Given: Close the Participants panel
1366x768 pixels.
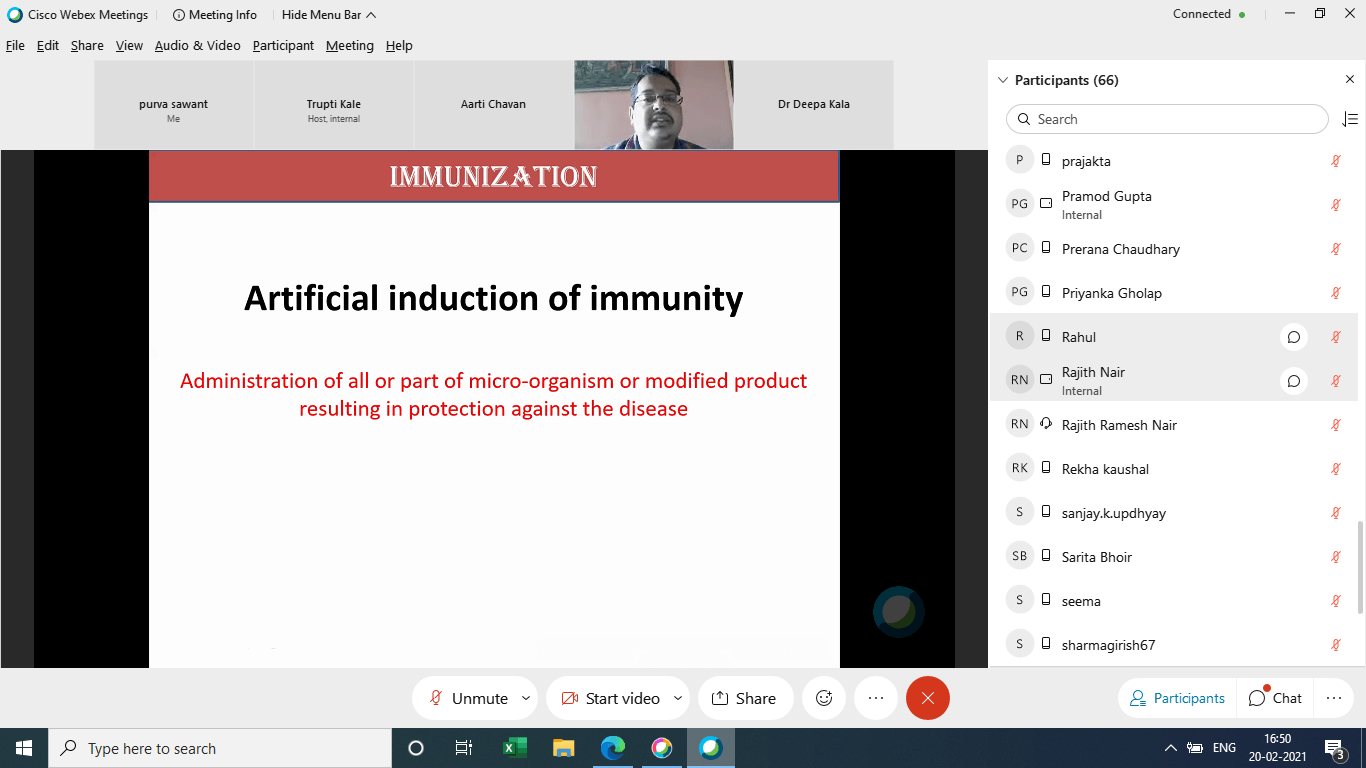Looking at the screenshot, I should point(1349,80).
